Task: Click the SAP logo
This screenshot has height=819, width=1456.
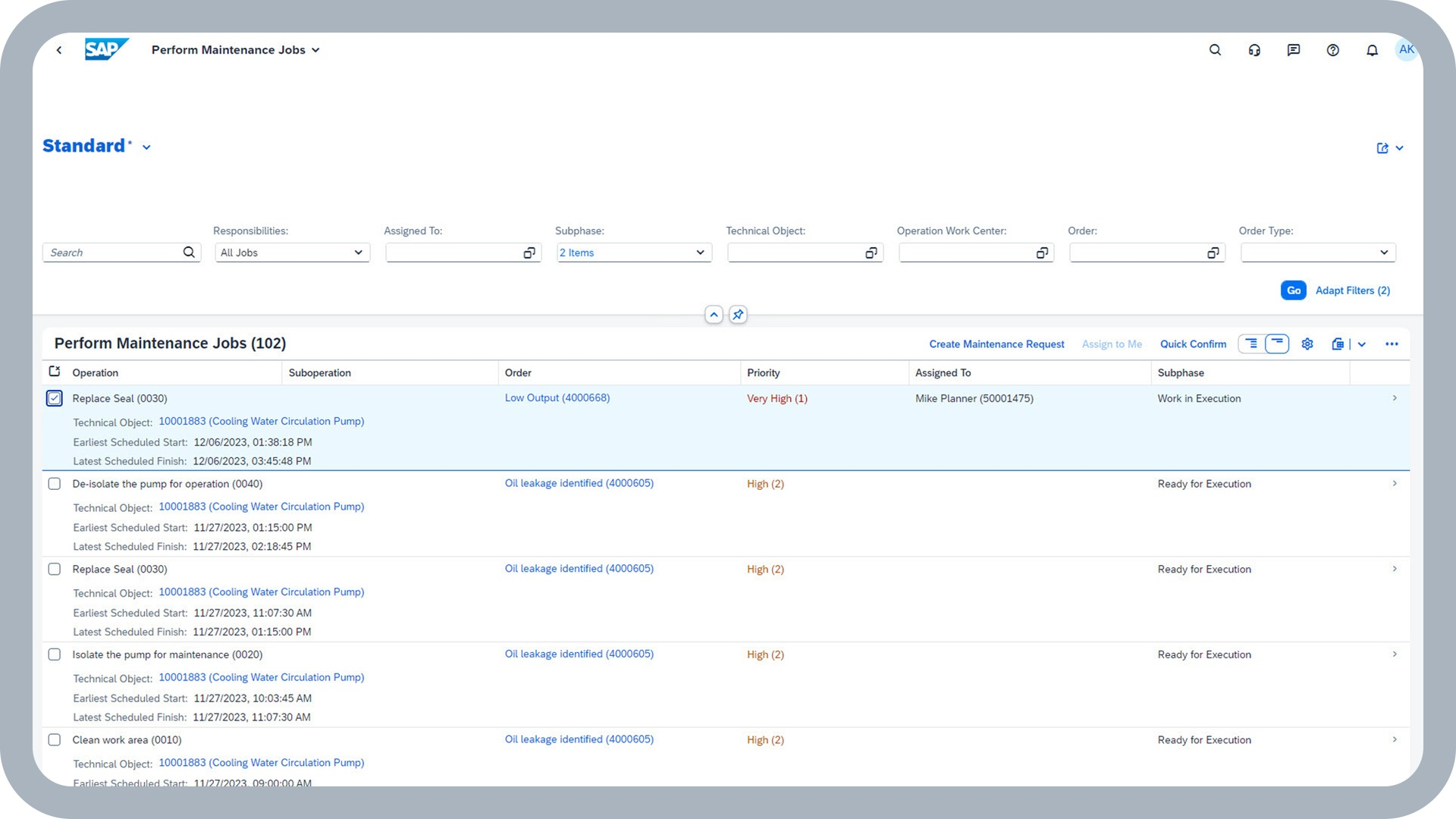Action: point(107,49)
